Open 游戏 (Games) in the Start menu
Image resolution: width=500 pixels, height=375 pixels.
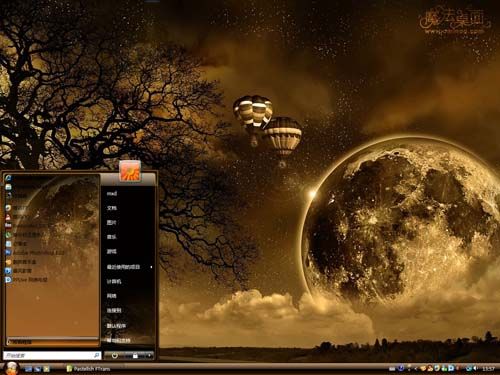coord(112,251)
